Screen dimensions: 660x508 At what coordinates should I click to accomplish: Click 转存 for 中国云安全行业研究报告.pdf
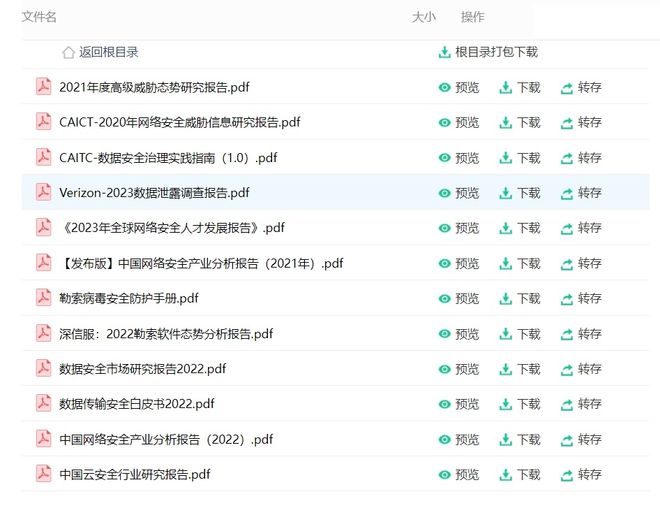pos(581,475)
